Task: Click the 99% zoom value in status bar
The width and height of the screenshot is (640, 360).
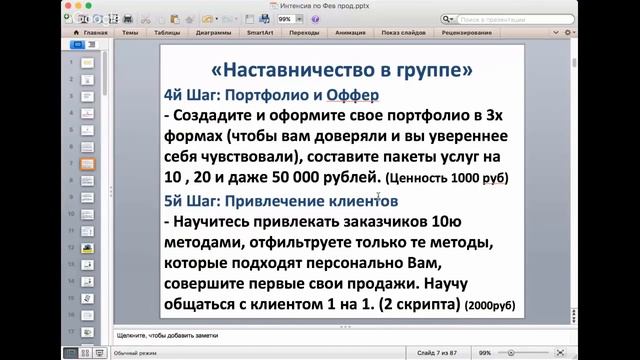Action: [x=484, y=353]
